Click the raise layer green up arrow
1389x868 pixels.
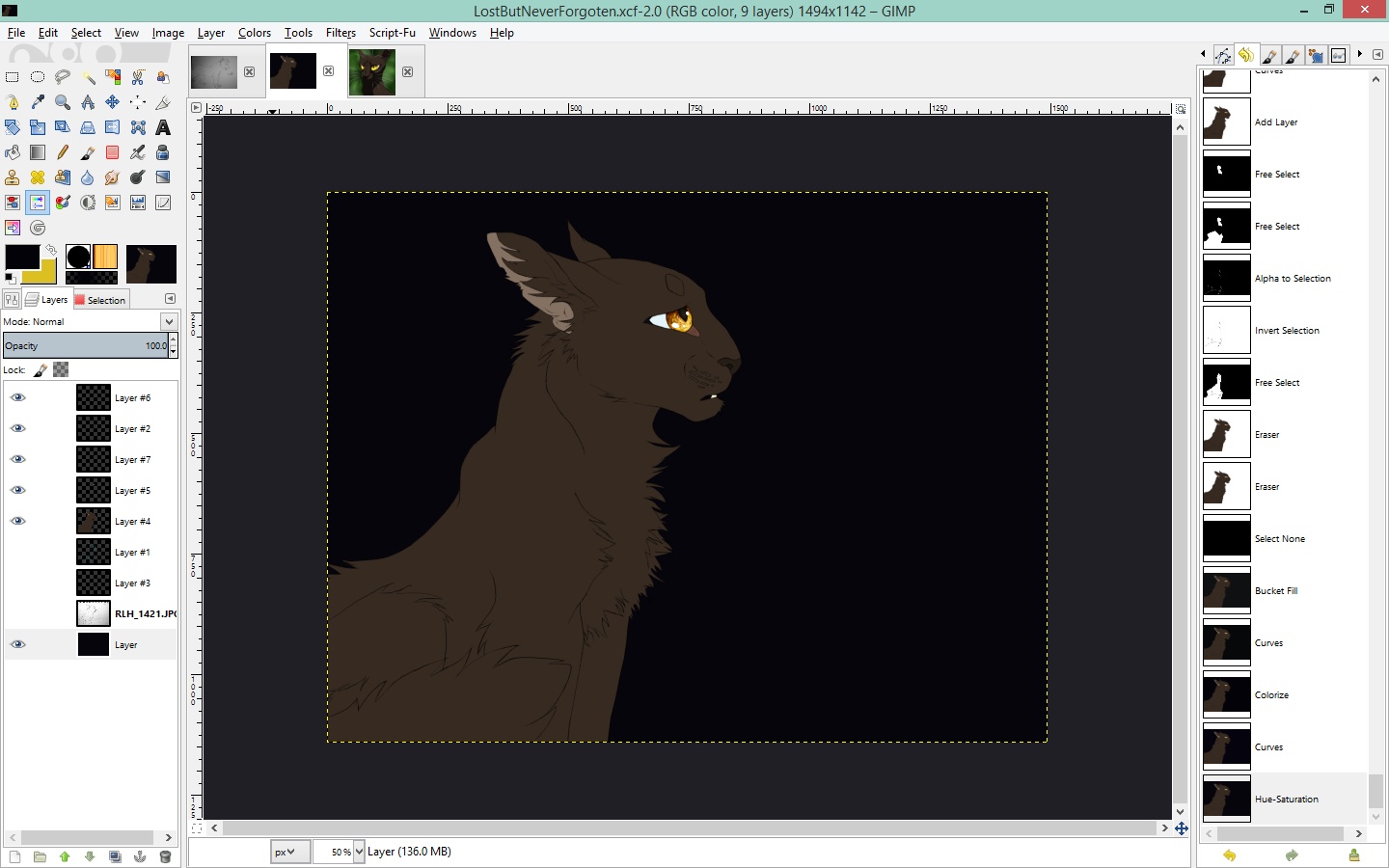65,856
